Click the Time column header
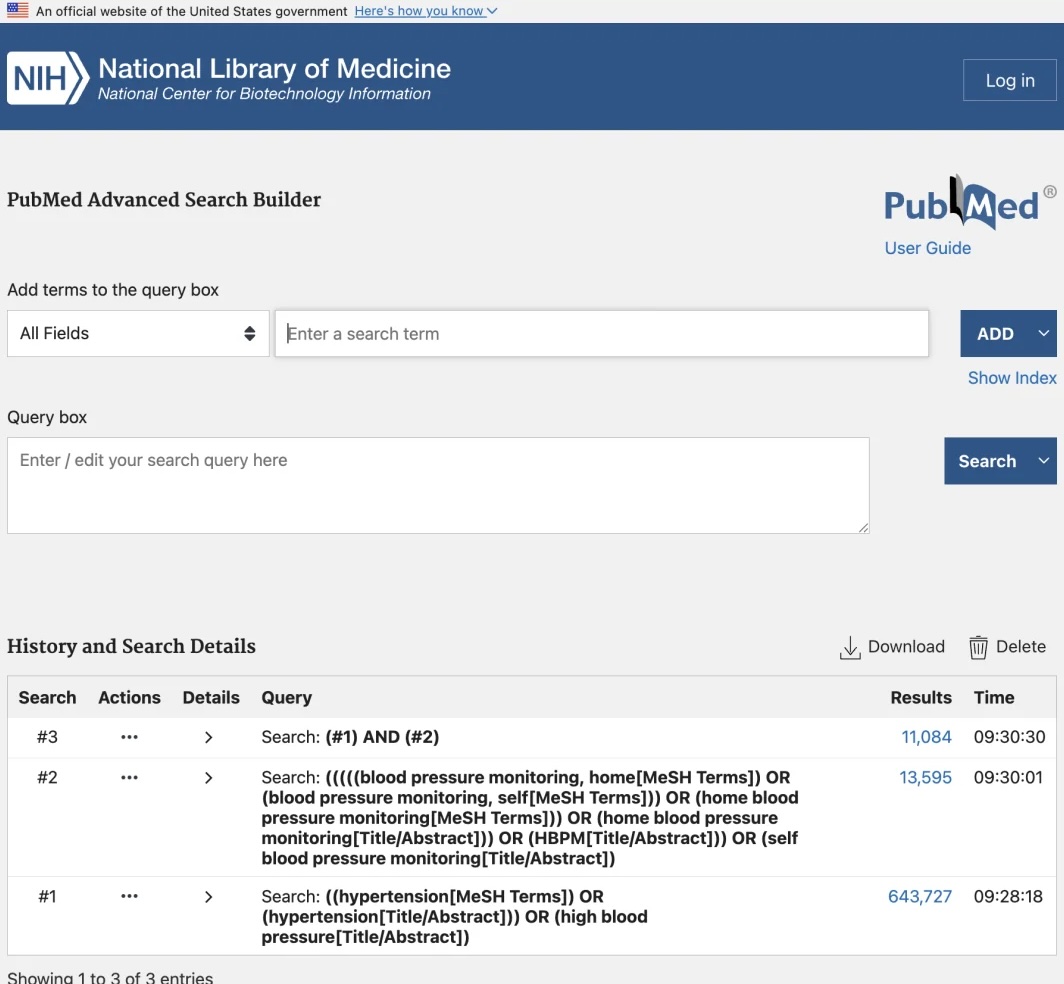 994,698
